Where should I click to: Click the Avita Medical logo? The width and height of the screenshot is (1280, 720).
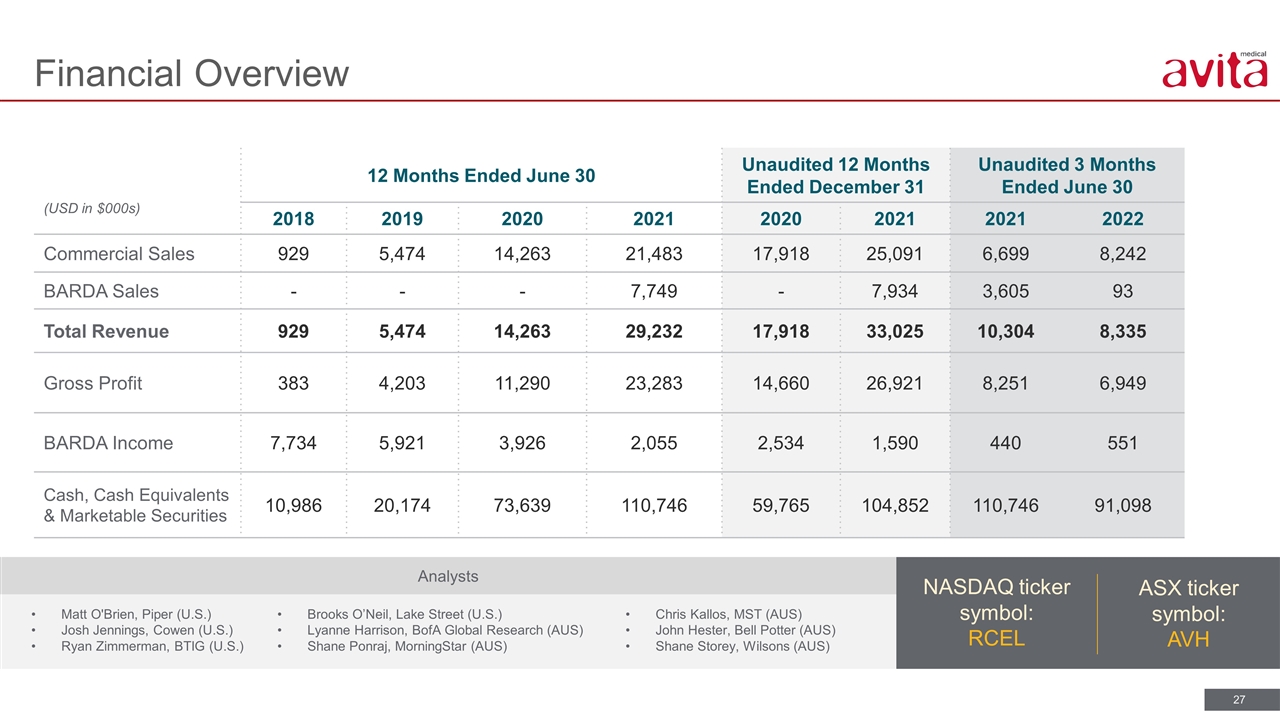[1214, 71]
